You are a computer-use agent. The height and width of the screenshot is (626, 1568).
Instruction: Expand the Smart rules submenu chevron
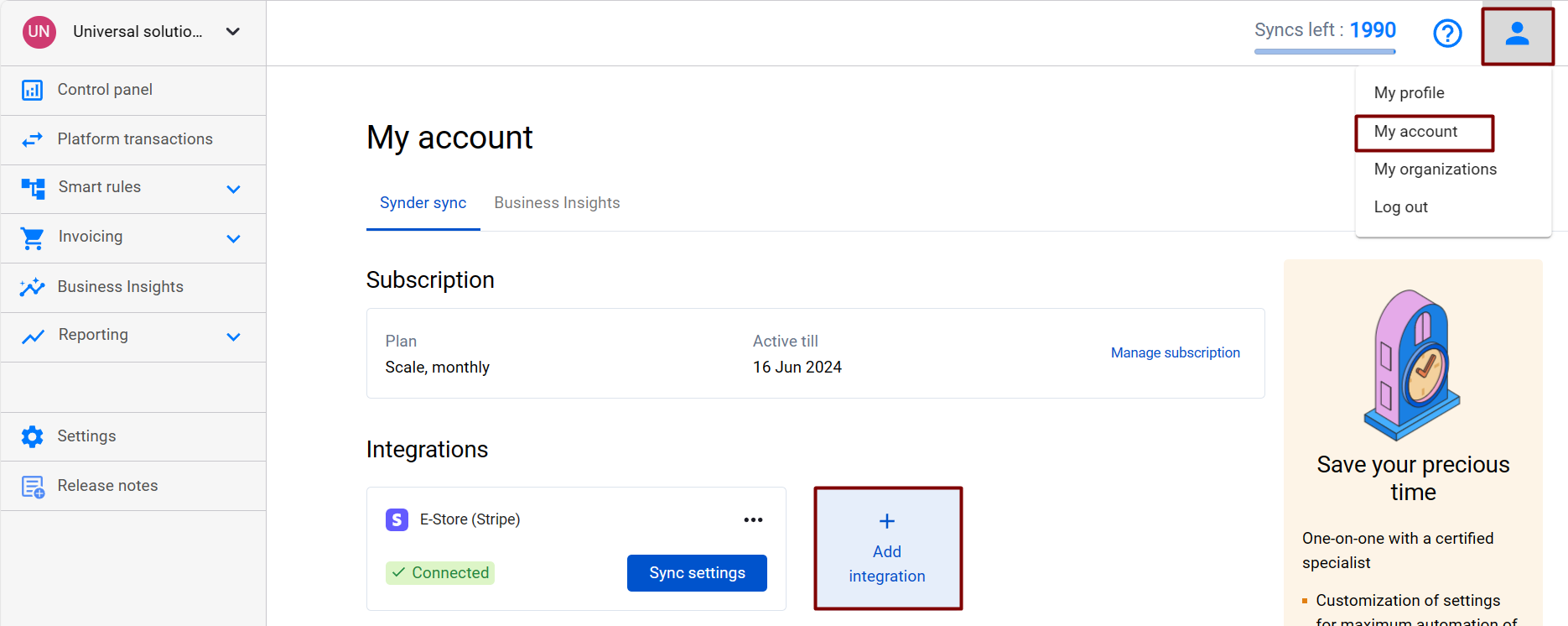(x=233, y=189)
